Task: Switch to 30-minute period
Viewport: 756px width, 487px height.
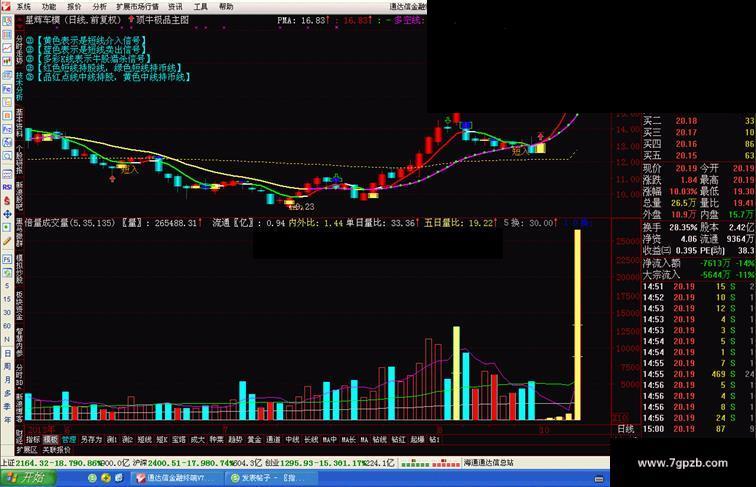Action: click(7, 313)
